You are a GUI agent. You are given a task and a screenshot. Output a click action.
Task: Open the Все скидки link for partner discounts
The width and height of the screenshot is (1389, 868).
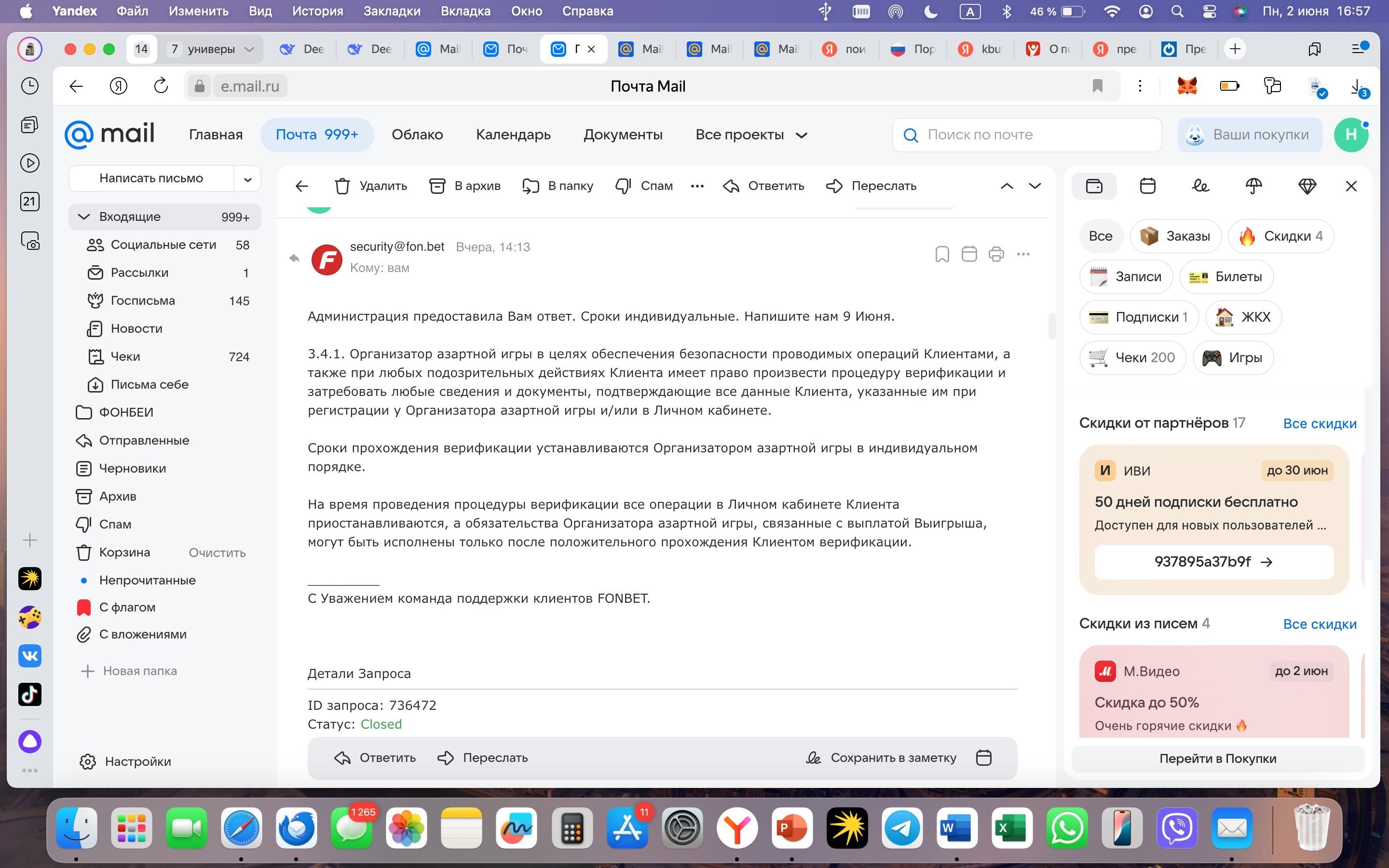[1319, 424]
